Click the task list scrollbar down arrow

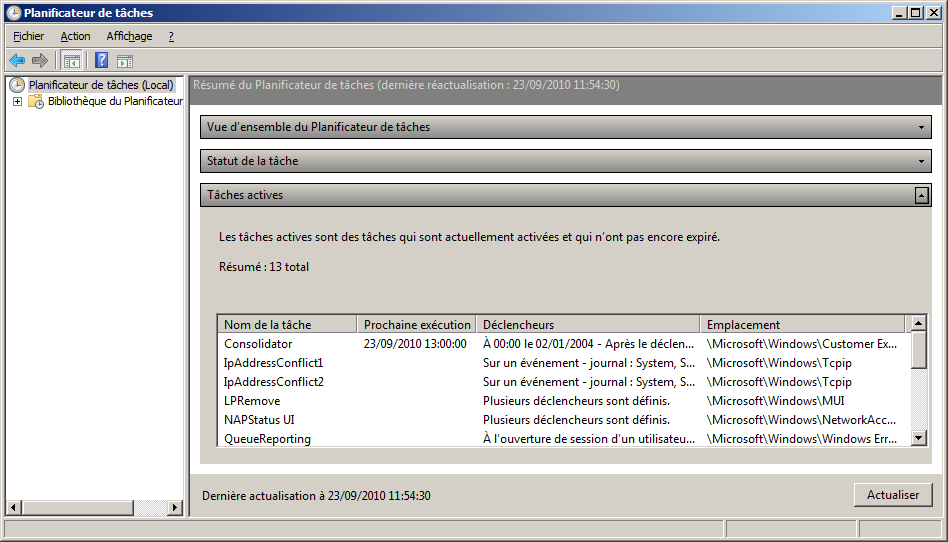tap(919, 438)
